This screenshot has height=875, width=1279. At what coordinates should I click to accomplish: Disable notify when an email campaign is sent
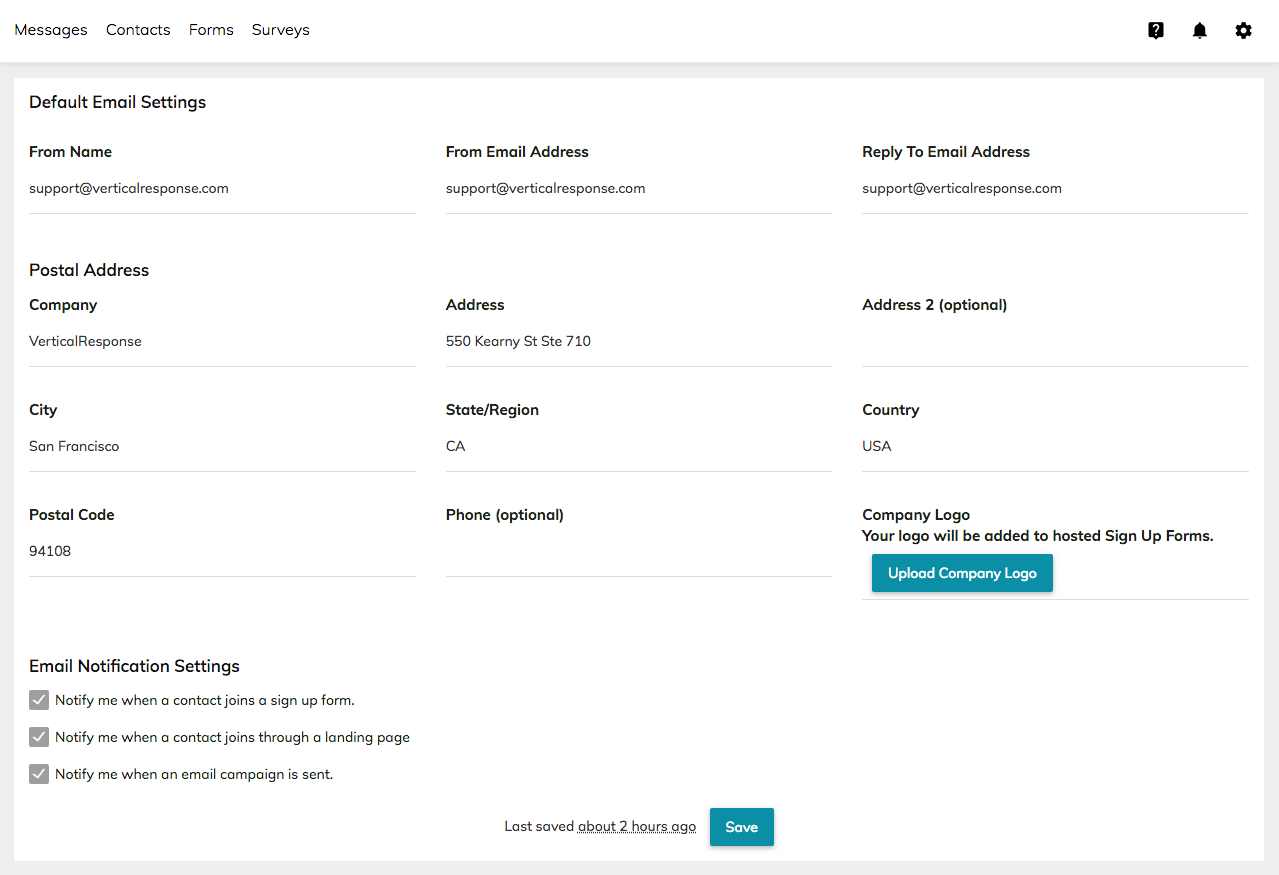click(x=39, y=774)
